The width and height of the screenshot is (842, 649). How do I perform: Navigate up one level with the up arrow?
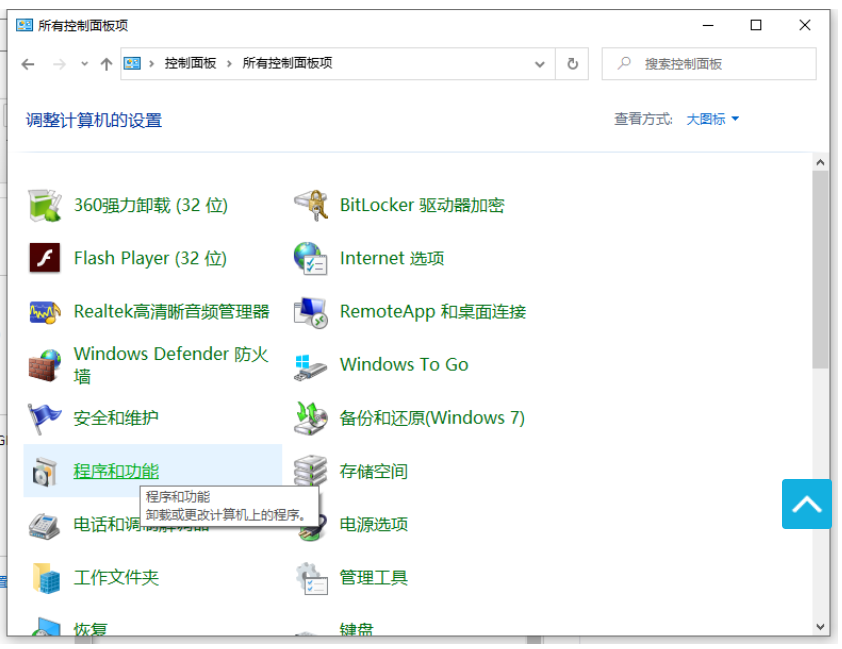pos(106,64)
